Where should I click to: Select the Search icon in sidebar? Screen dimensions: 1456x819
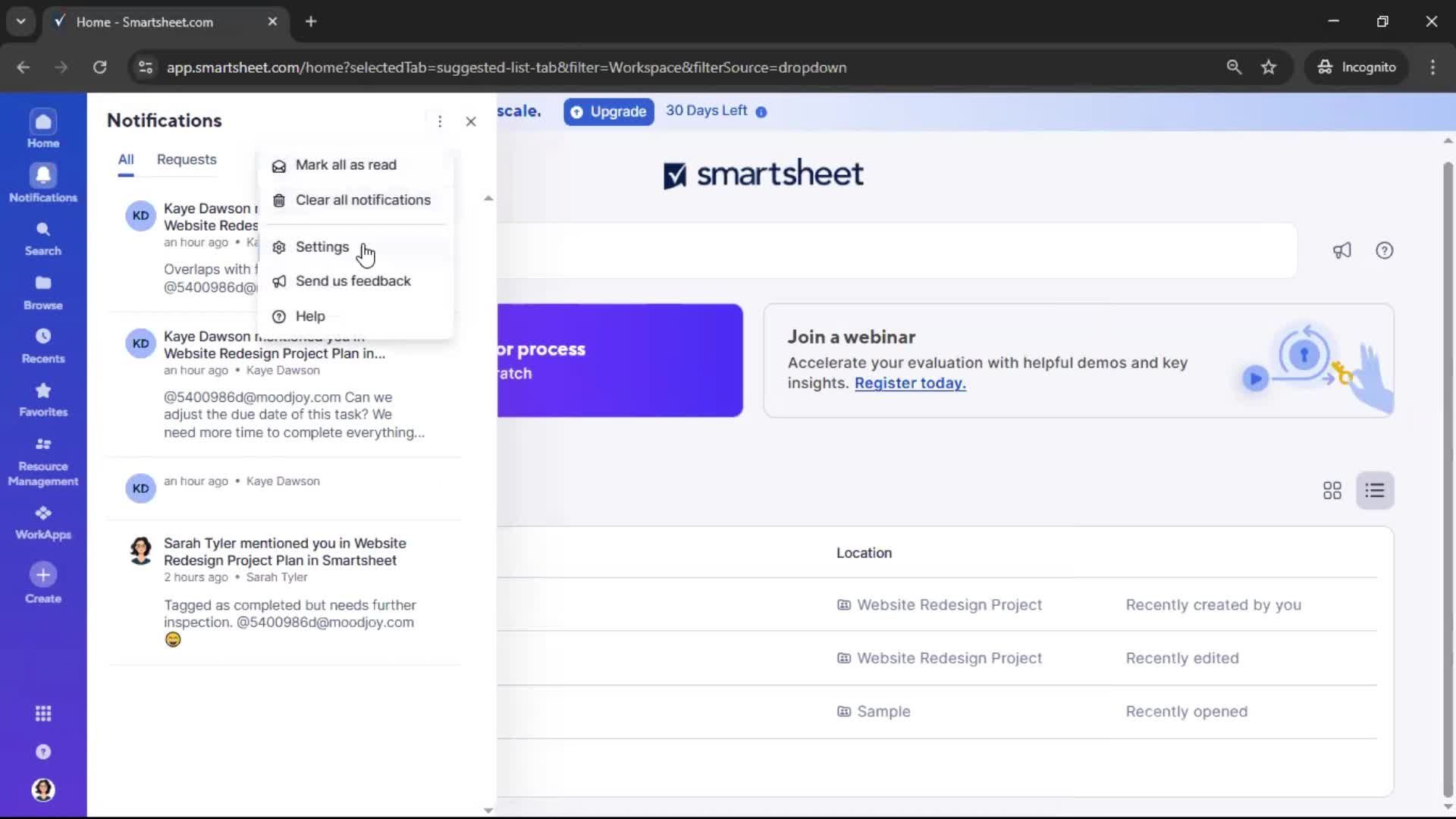point(42,237)
